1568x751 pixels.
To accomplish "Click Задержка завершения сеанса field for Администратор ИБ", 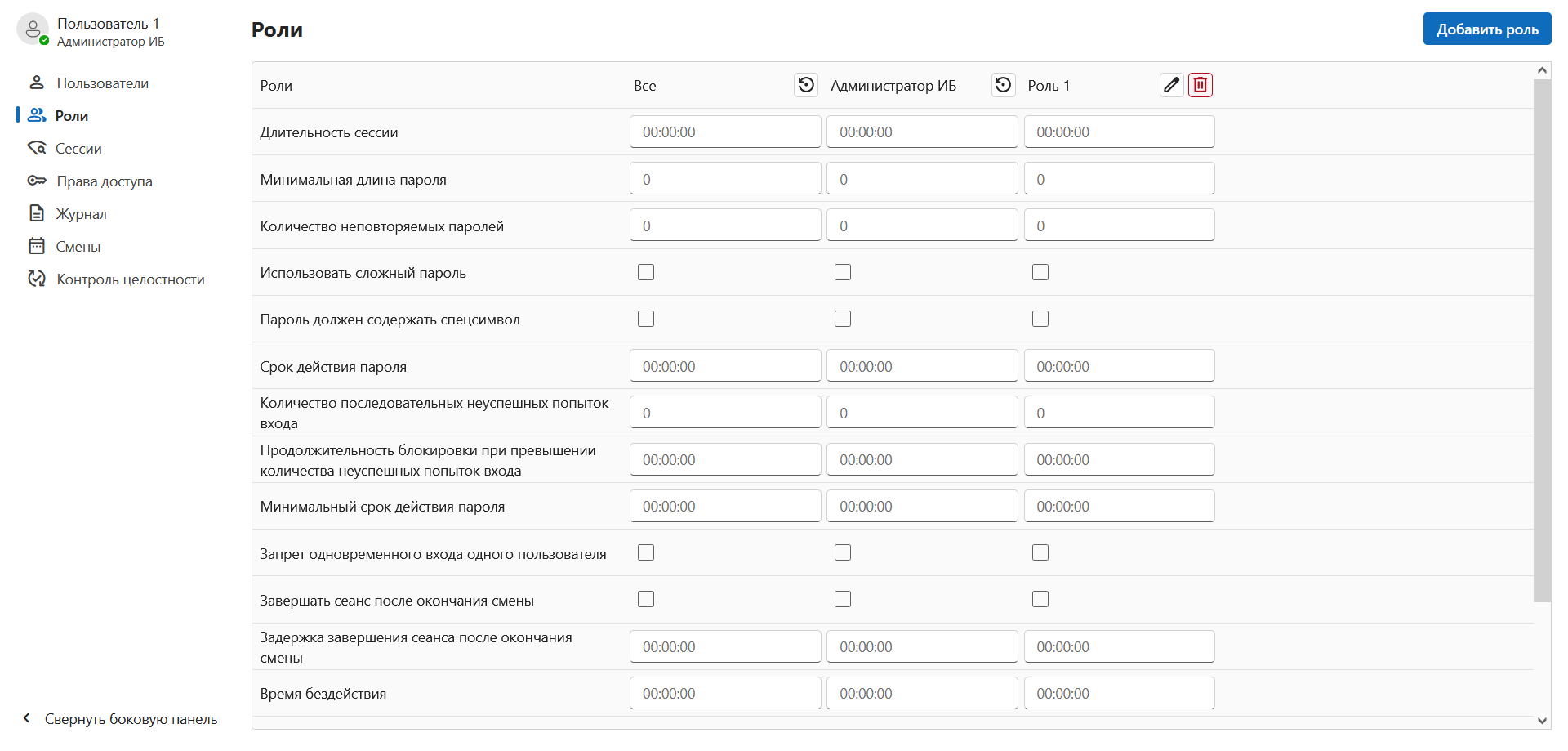I will [922, 646].
